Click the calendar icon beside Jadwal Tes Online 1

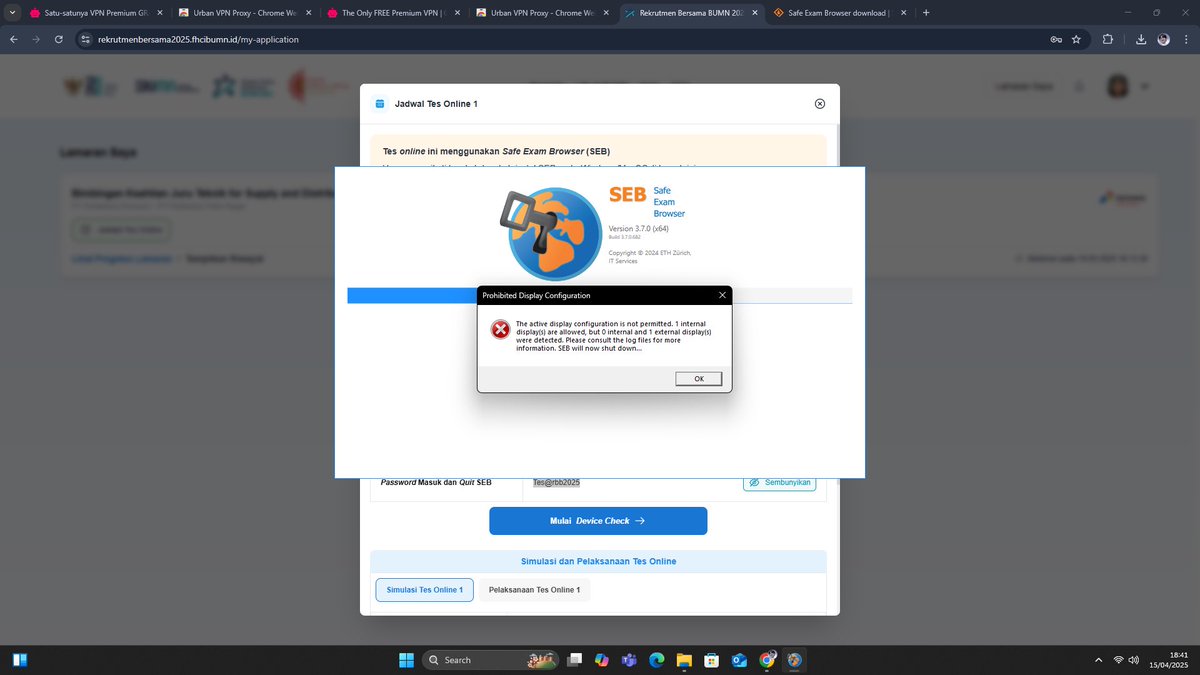click(x=380, y=103)
